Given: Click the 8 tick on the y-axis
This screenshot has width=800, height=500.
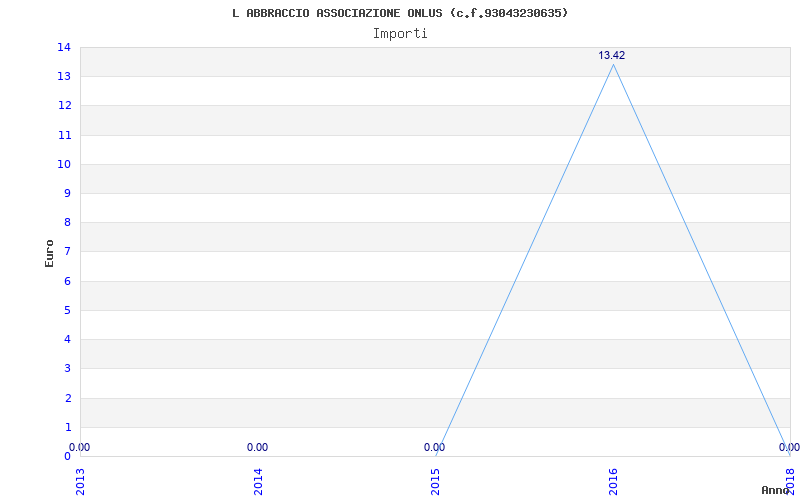Looking at the screenshot, I should pyautogui.click(x=68, y=222).
